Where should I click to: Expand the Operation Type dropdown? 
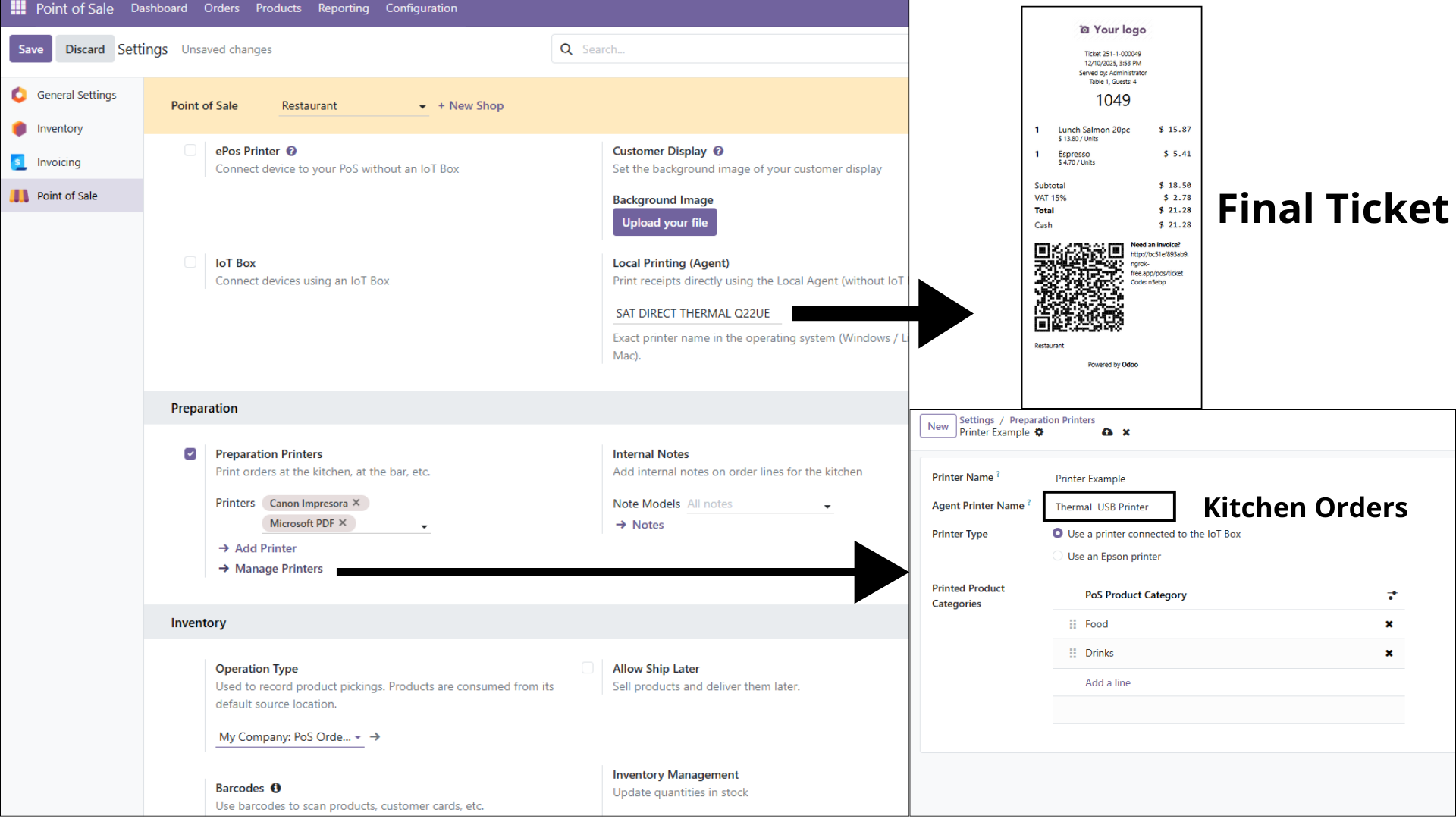tap(358, 737)
